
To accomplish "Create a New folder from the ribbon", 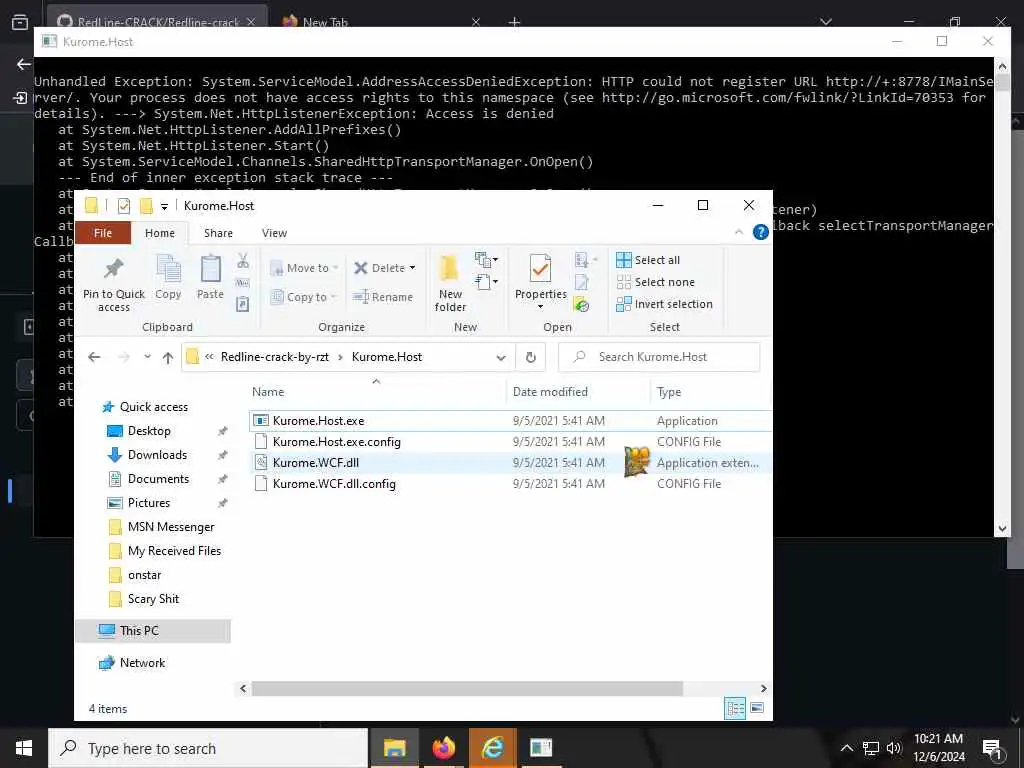I will [x=450, y=284].
